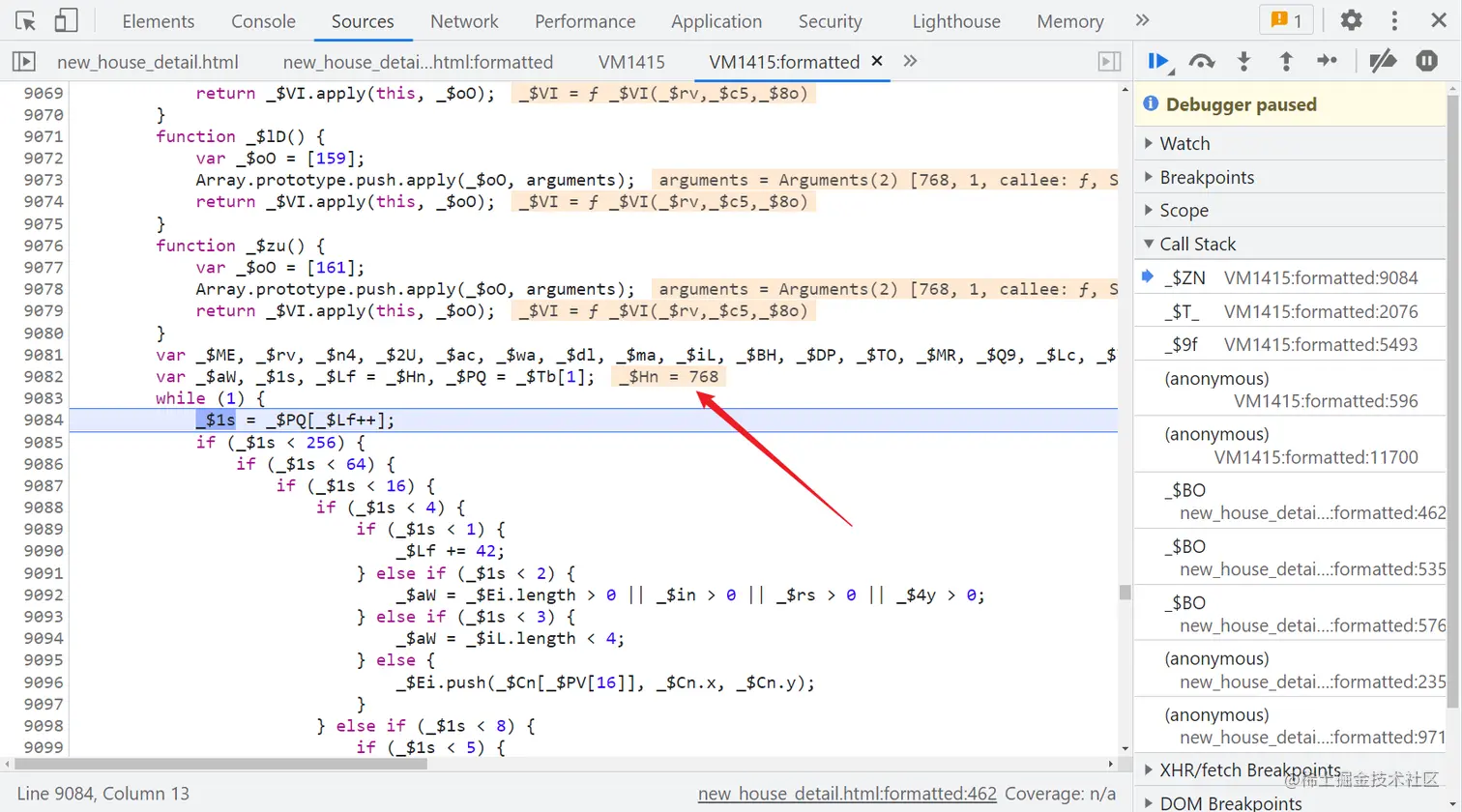This screenshot has height=812, width=1462.
Task: Click the highlighted _$1s variable on line 9084
Action: [216, 420]
